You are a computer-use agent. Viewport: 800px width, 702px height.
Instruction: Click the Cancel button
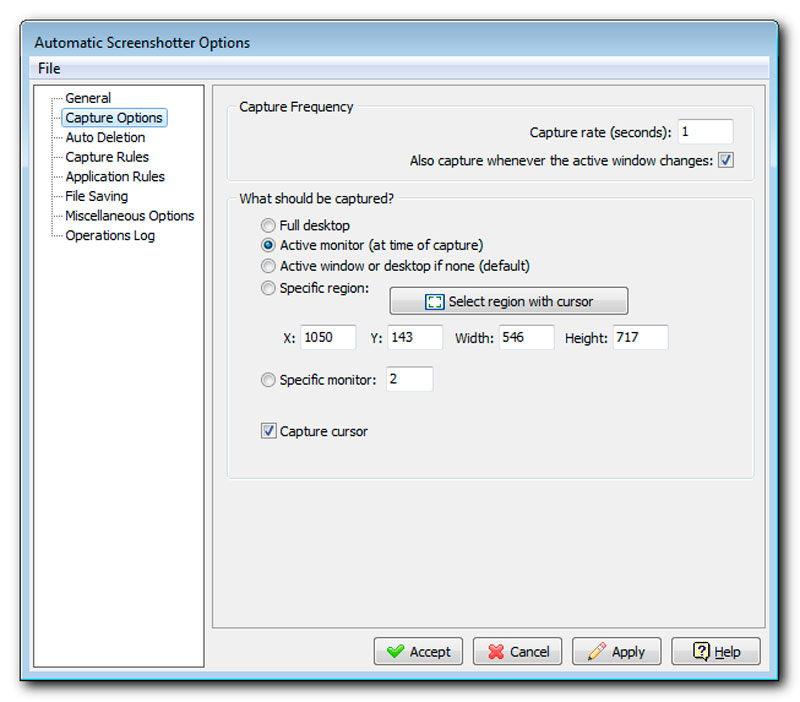pos(517,651)
